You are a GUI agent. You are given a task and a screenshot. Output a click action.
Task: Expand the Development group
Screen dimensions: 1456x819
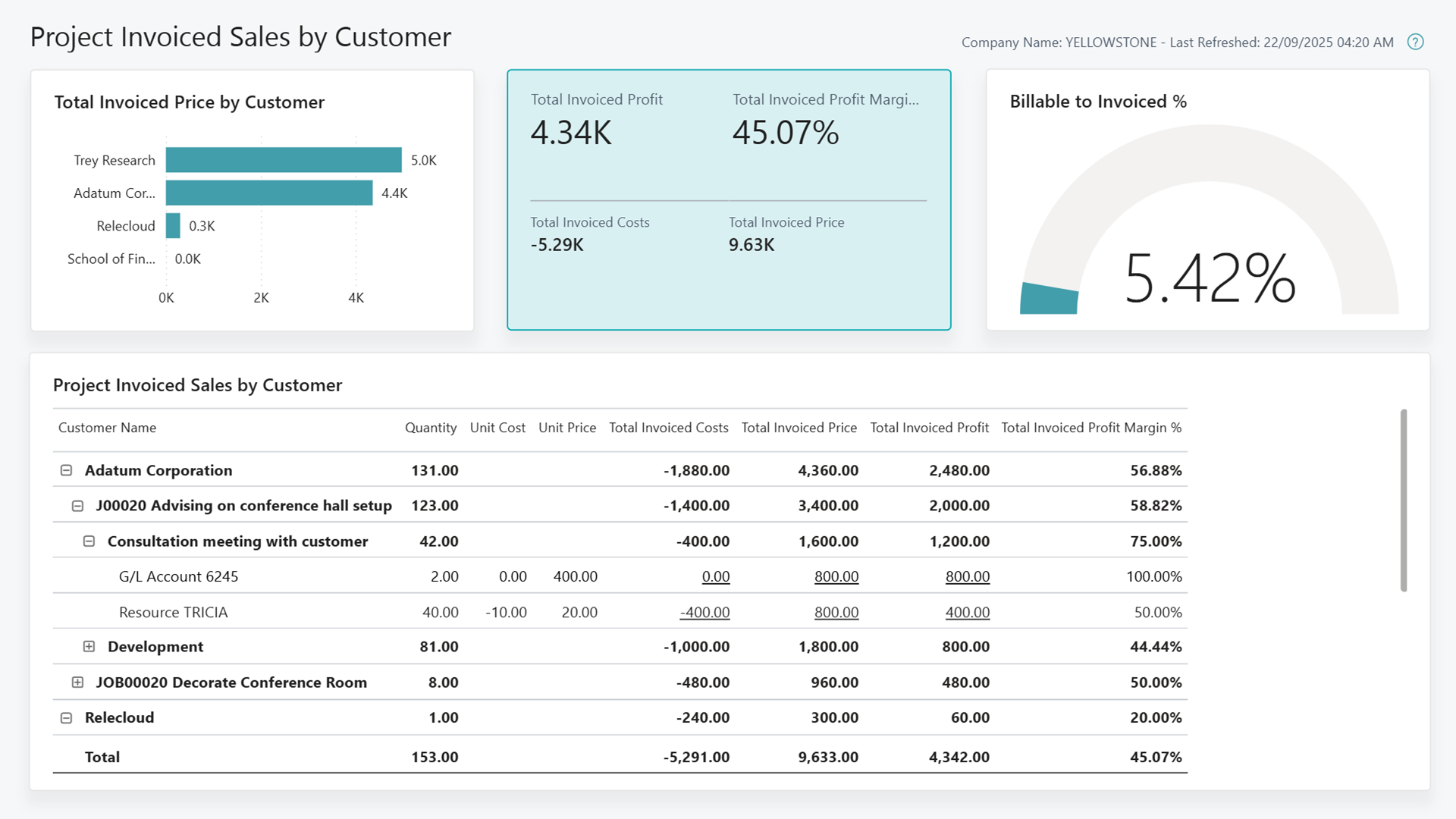pos(89,646)
